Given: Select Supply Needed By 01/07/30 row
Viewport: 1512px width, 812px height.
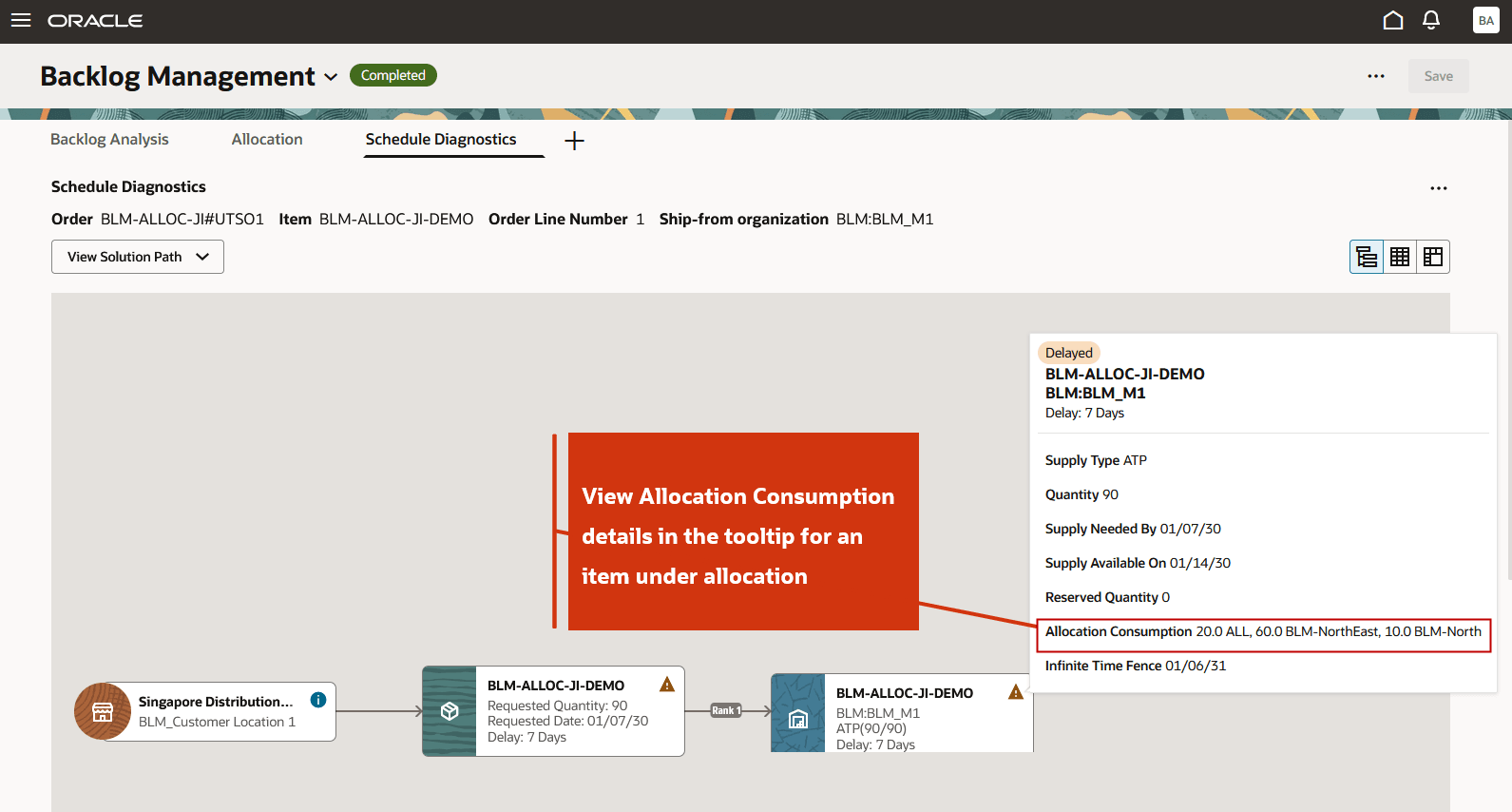Looking at the screenshot, I should [x=1133, y=529].
